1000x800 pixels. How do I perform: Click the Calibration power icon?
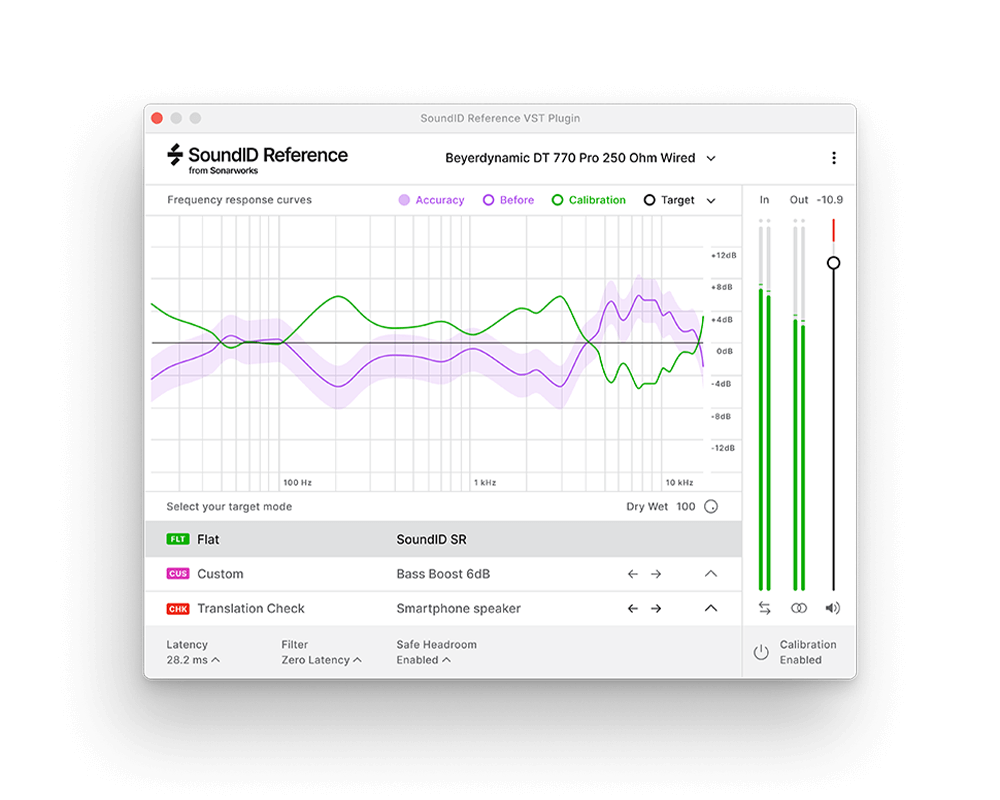pyautogui.click(x=761, y=652)
